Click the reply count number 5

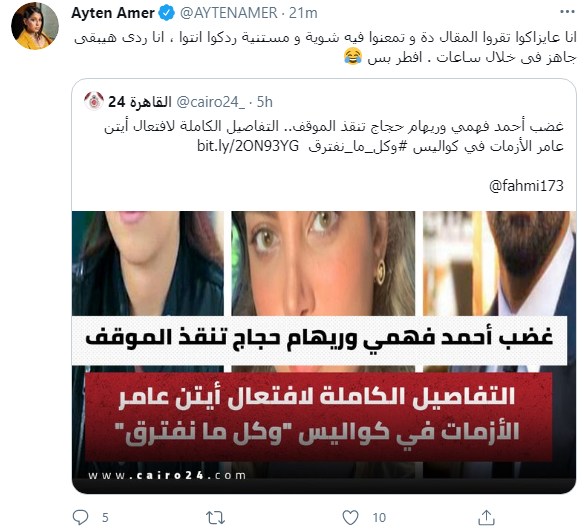click(105, 518)
